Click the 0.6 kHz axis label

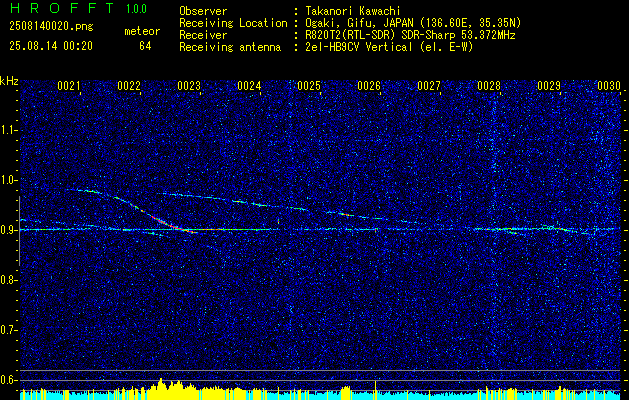pyautogui.click(x=9, y=380)
